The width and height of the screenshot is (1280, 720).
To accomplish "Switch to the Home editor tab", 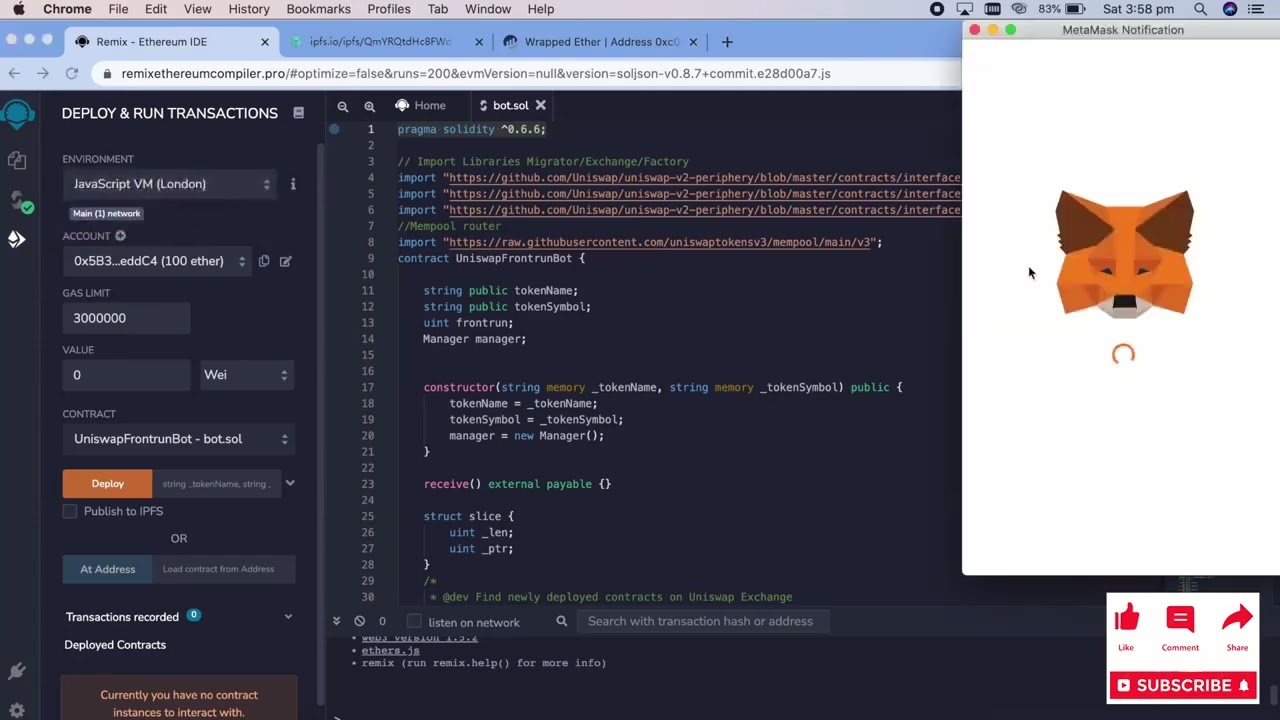I will click(420, 105).
